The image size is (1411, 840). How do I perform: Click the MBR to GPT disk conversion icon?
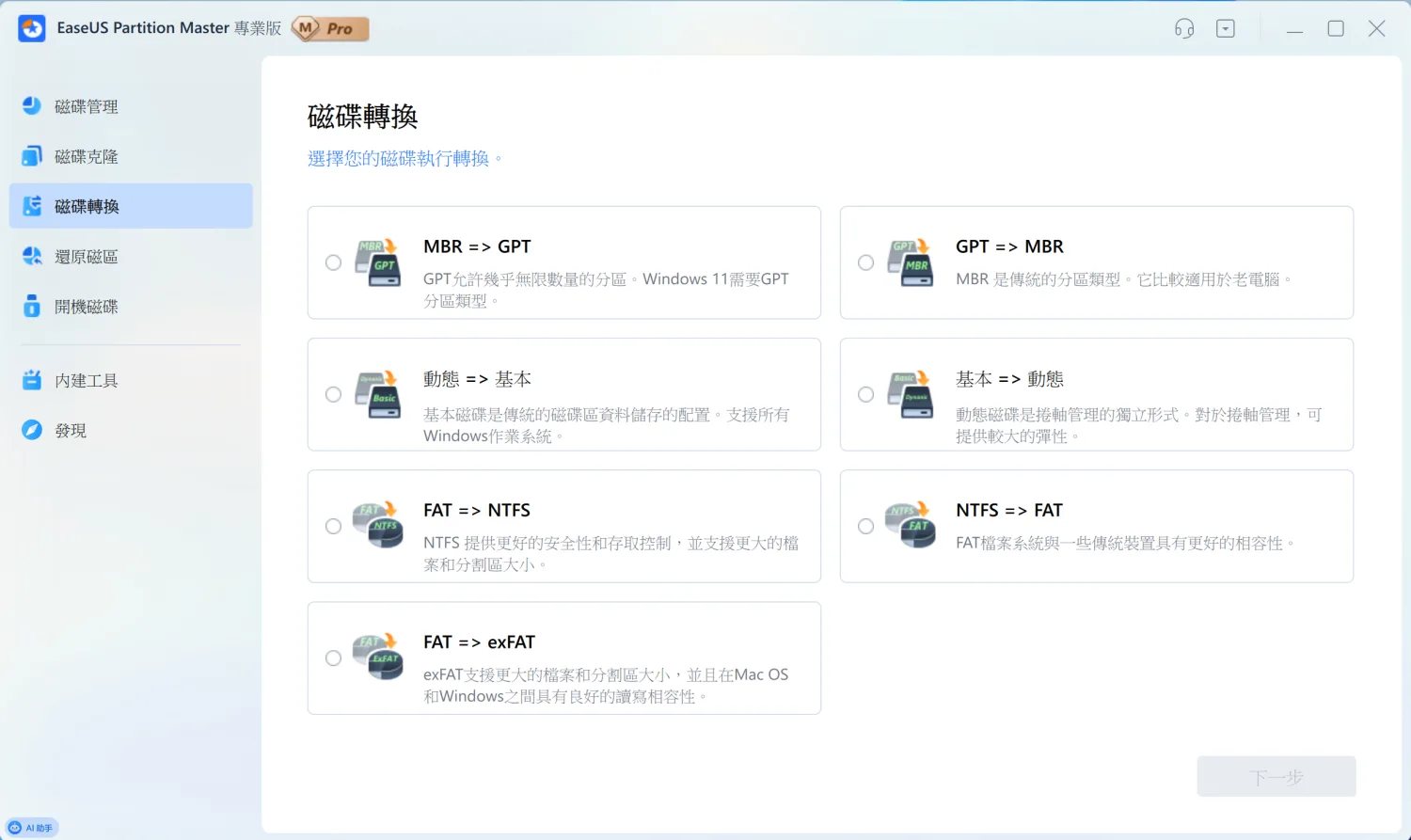pos(377,262)
